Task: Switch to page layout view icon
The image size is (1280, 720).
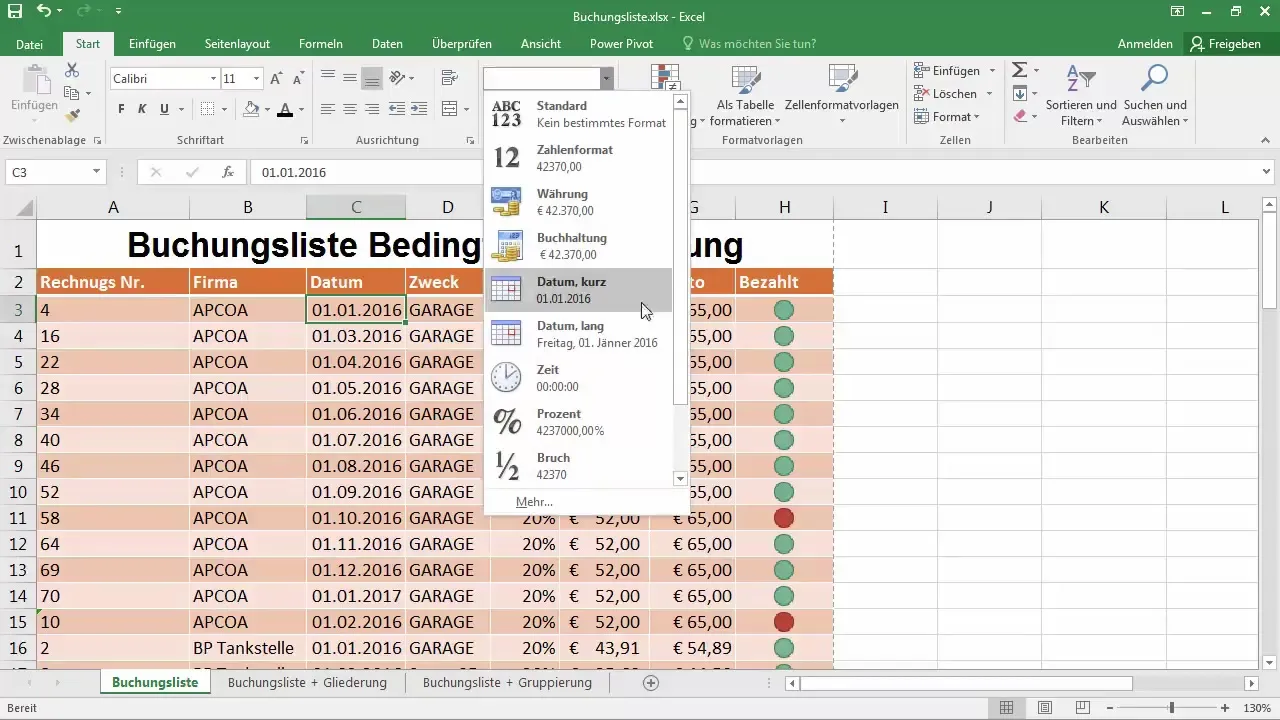Action: [1045, 708]
